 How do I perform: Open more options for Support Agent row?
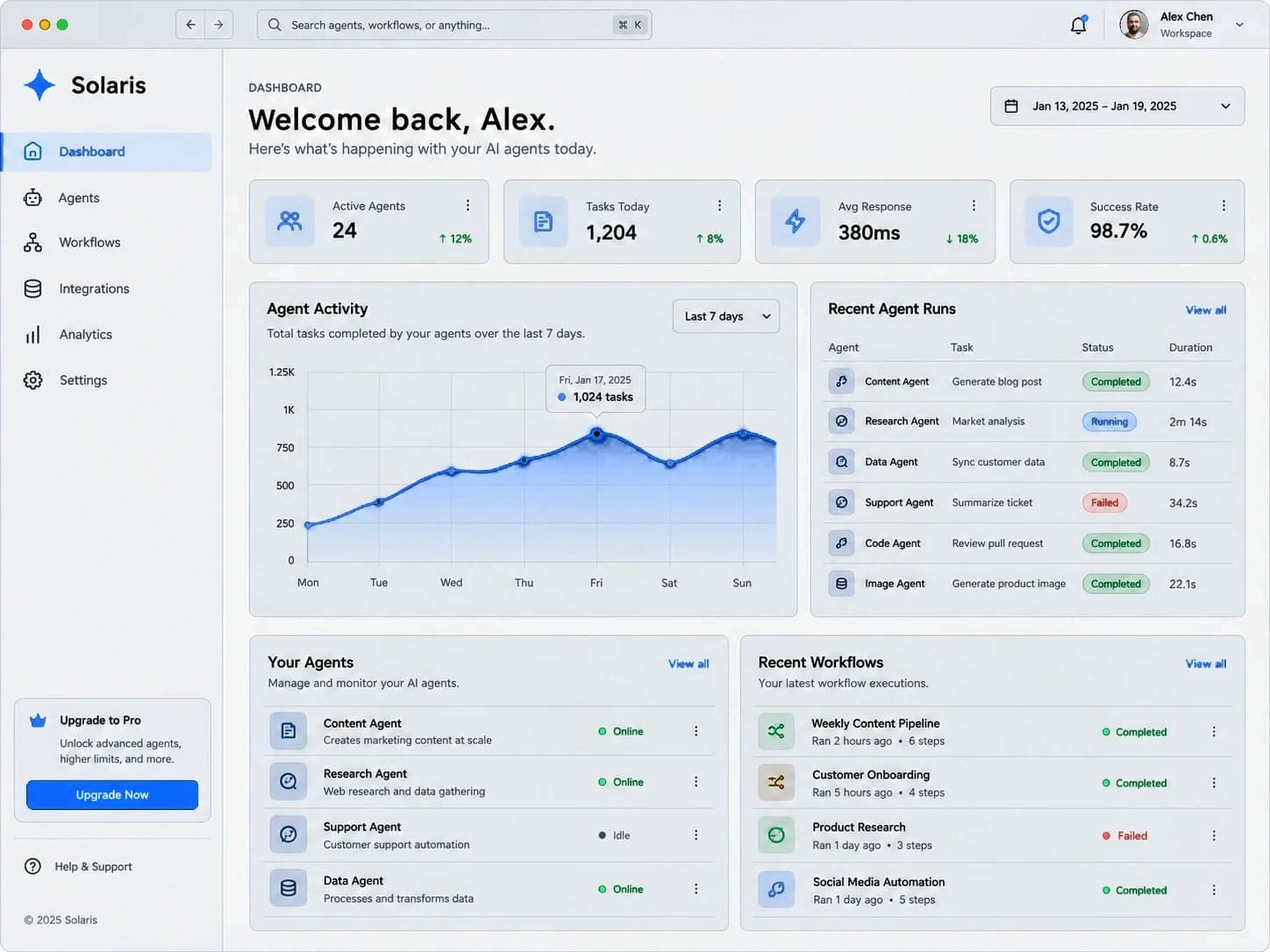point(696,835)
